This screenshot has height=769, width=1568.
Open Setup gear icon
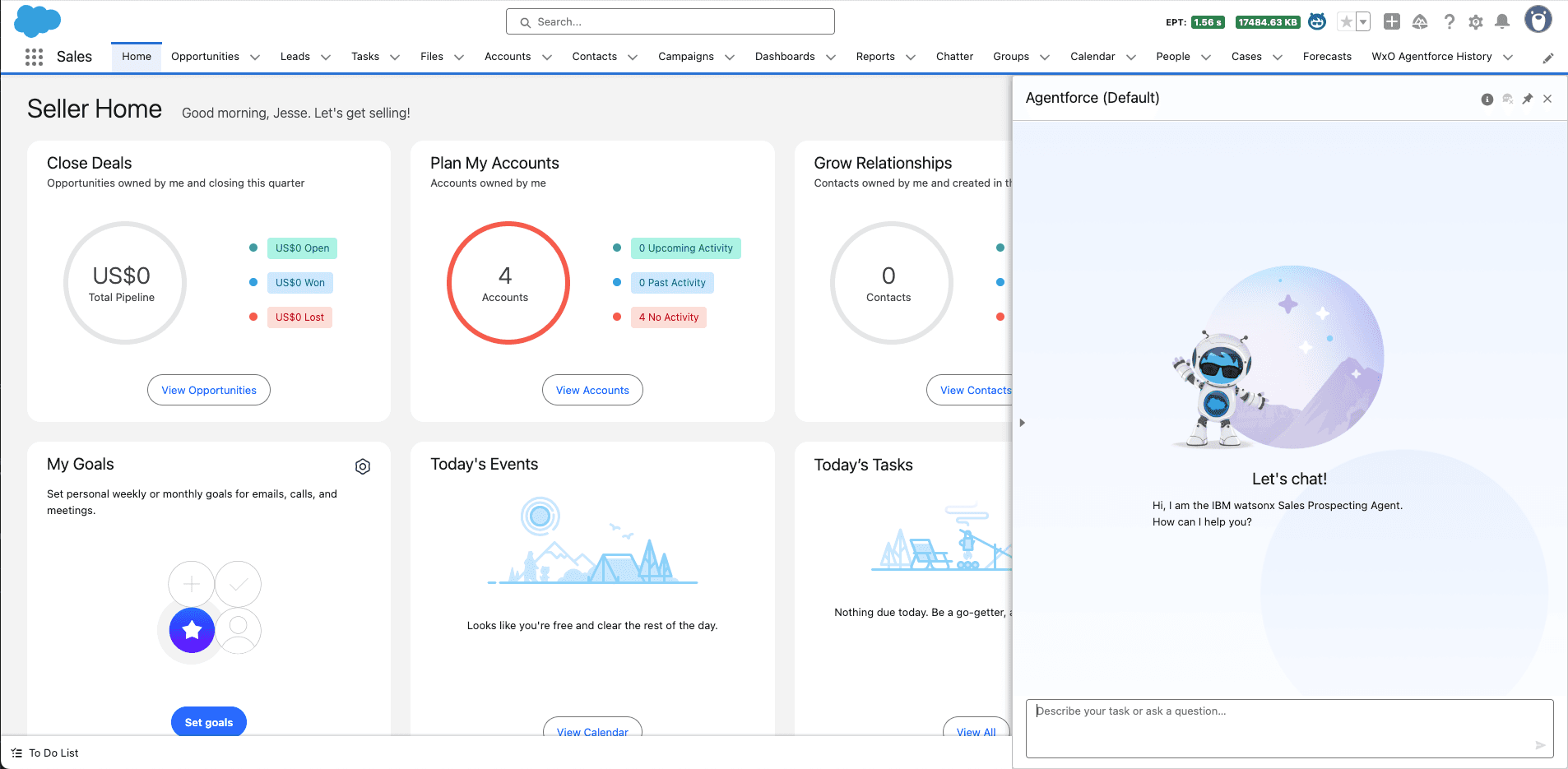click(x=1476, y=22)
